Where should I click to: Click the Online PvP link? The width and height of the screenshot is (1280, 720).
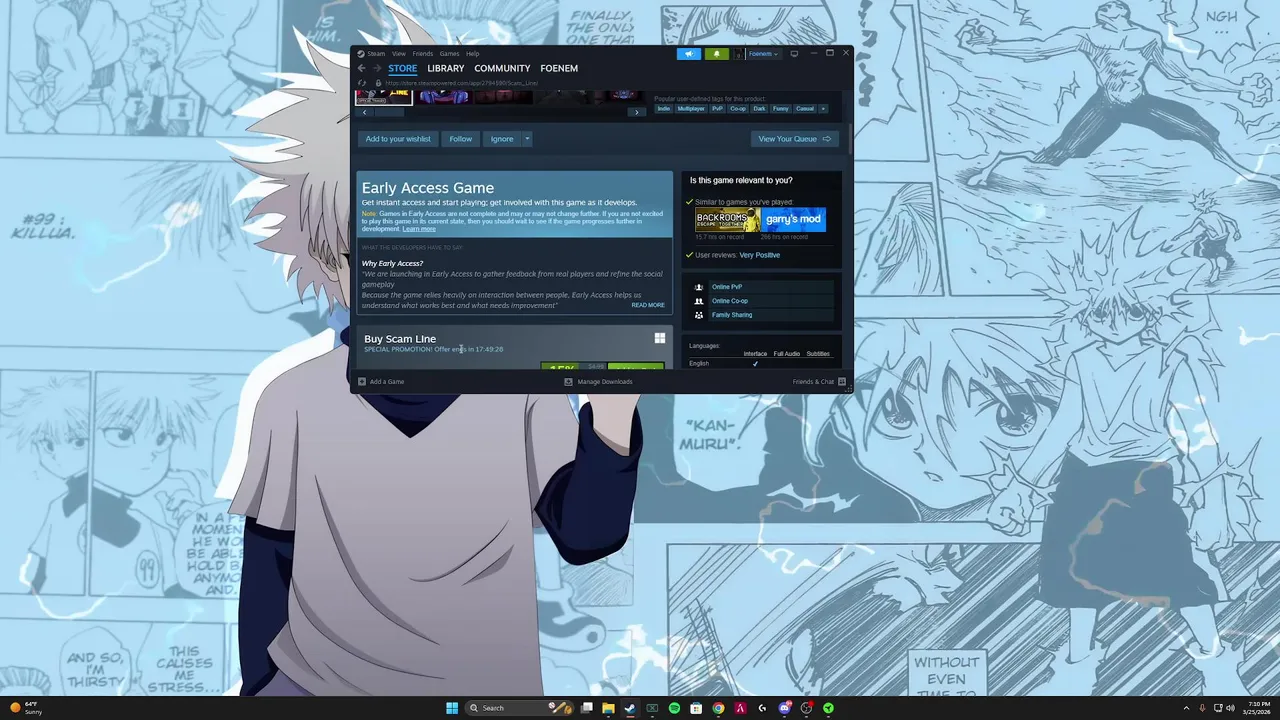(x=727, y=287)
